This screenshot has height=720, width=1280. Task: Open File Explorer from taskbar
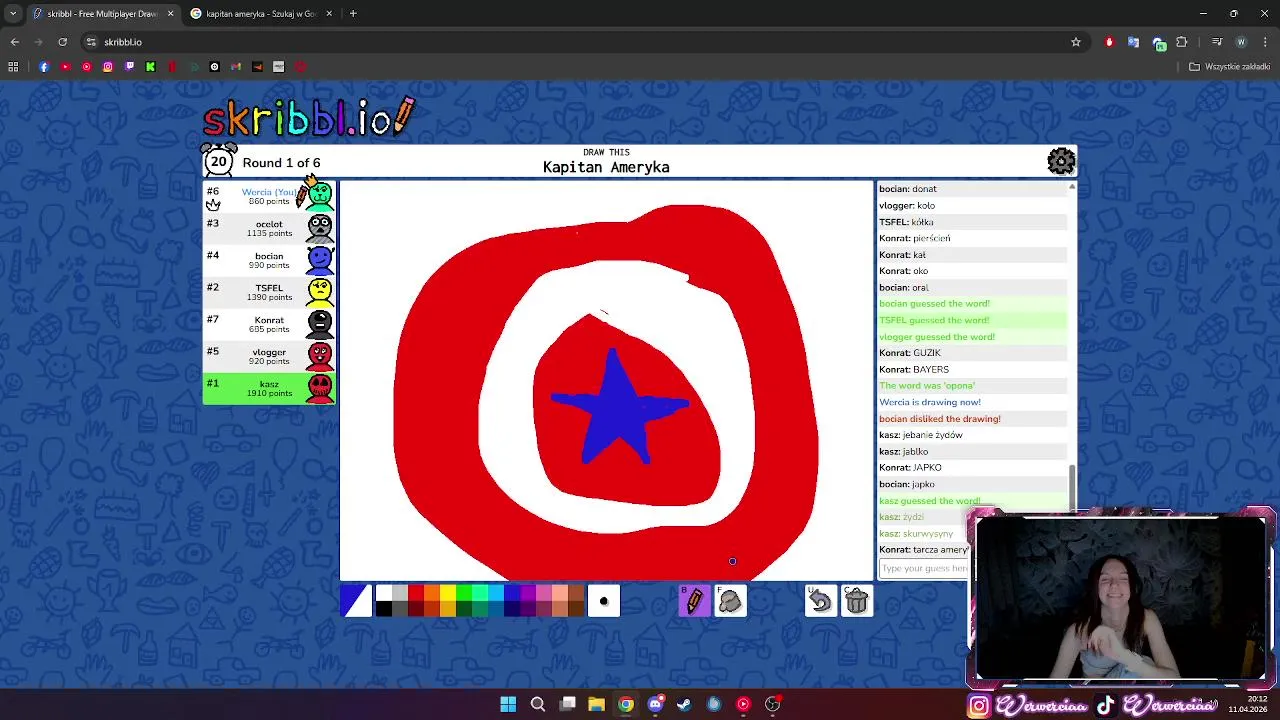pyautogui.click(x=596, y=704)
